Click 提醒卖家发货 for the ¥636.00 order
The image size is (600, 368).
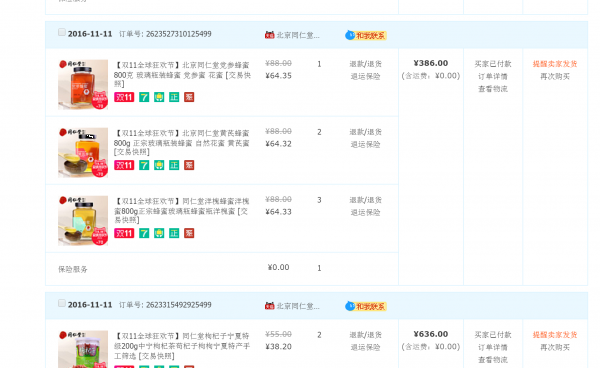555,335
